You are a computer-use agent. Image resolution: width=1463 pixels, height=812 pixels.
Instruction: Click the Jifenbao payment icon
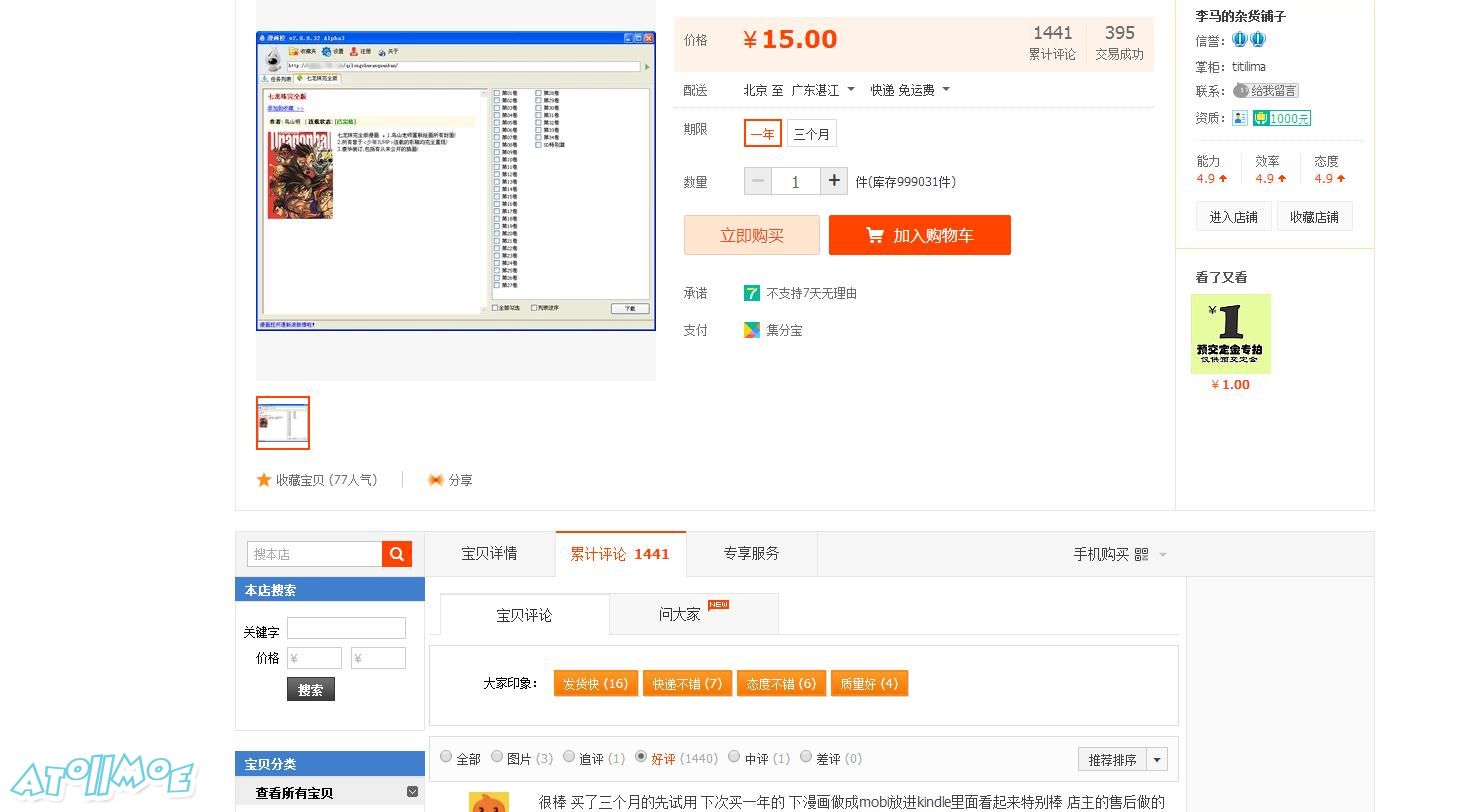click(x=752, y=330)
